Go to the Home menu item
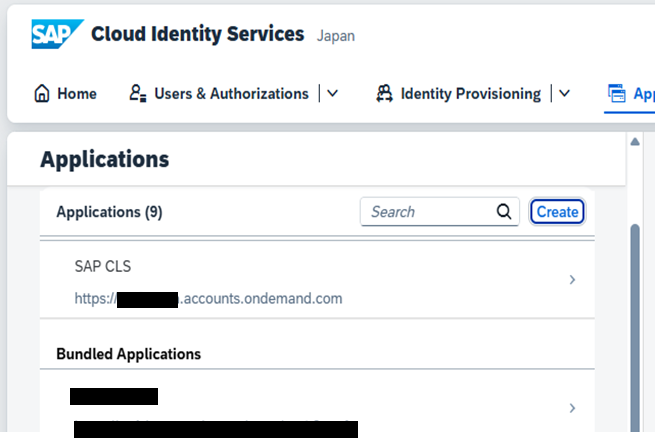The image size is (655, 438). (77, 94)
